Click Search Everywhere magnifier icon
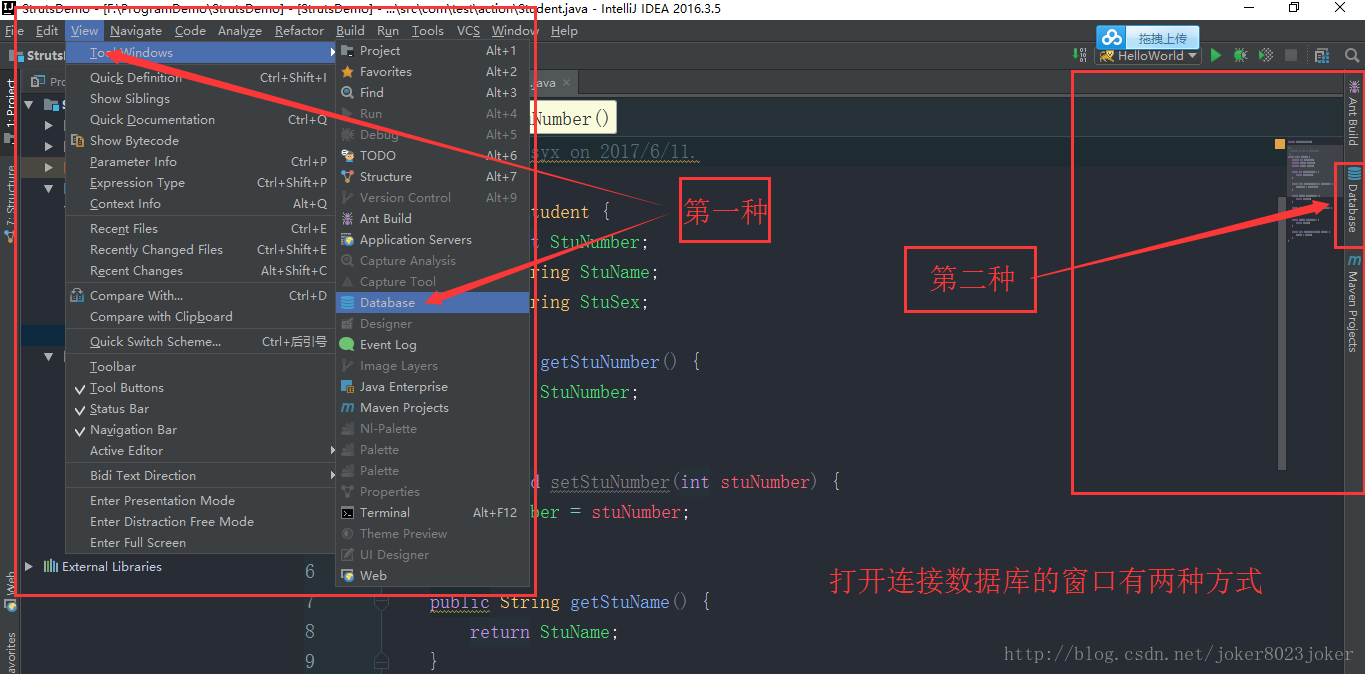Viewport: 1365px width, 674px height. pyautogui.click(x=1352, y=56)
